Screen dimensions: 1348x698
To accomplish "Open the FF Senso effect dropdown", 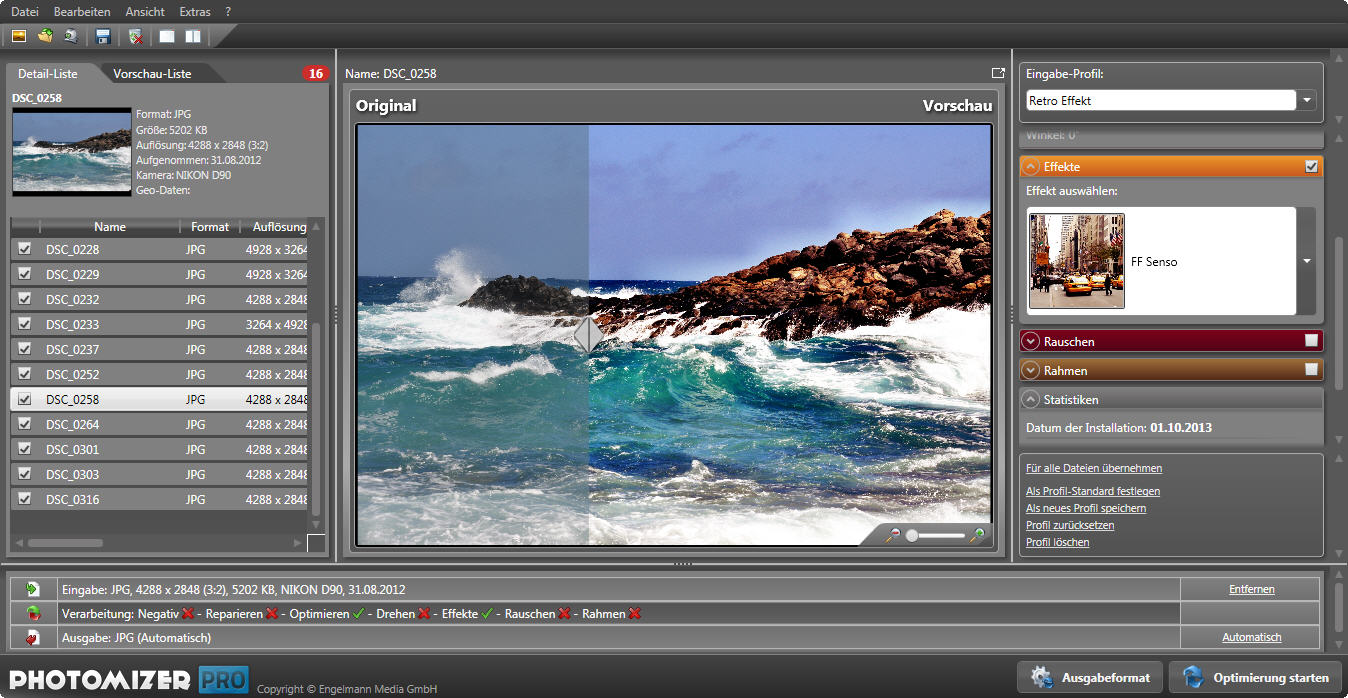I will (x=1306, y=262).
